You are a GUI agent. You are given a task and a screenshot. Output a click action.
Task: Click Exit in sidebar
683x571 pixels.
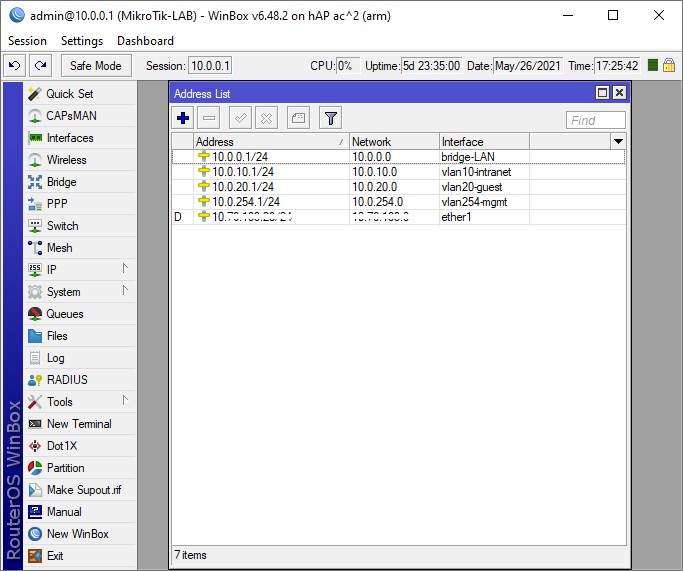click(x=80, y=556)
